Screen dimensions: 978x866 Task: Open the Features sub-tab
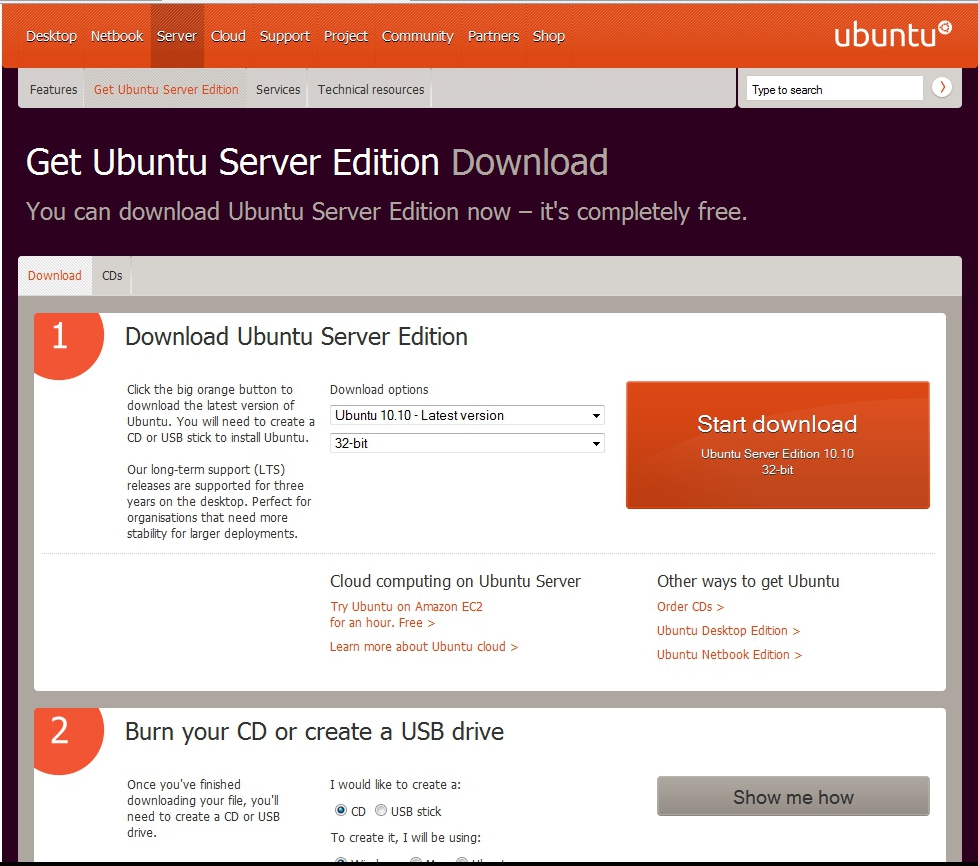54,89
